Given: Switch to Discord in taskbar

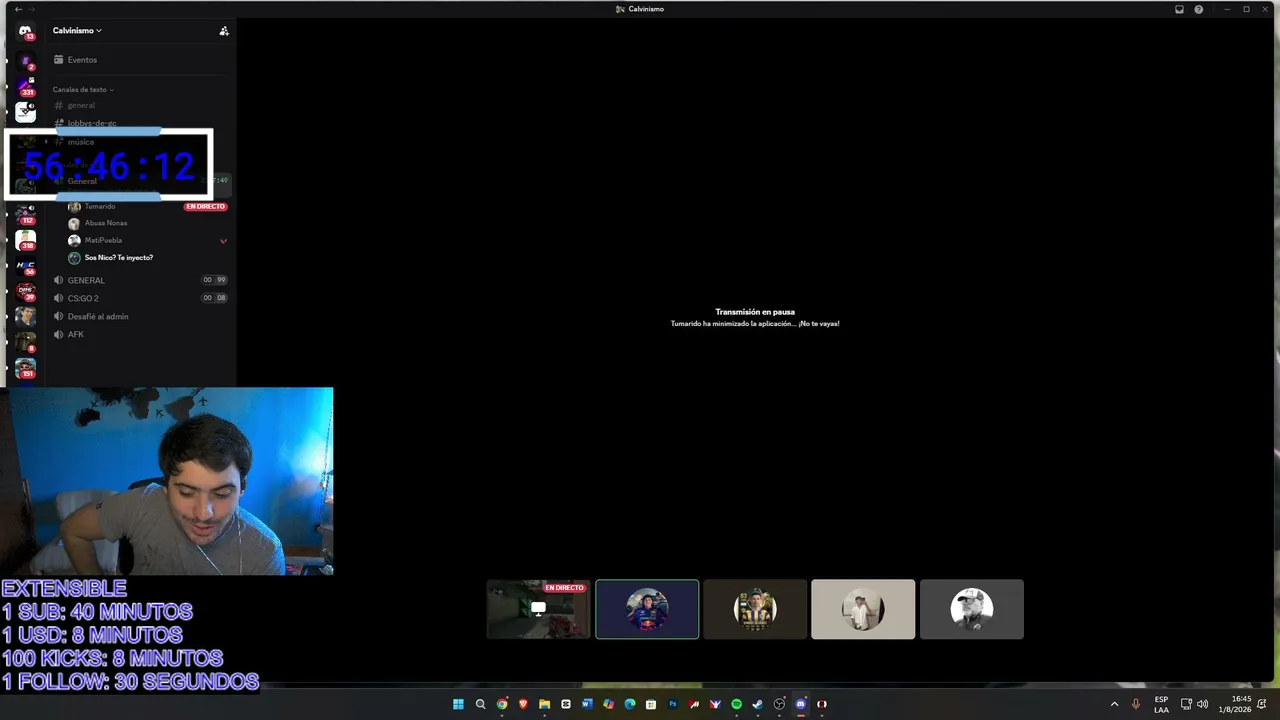Looking at the screenshot, I should (800, 704).
